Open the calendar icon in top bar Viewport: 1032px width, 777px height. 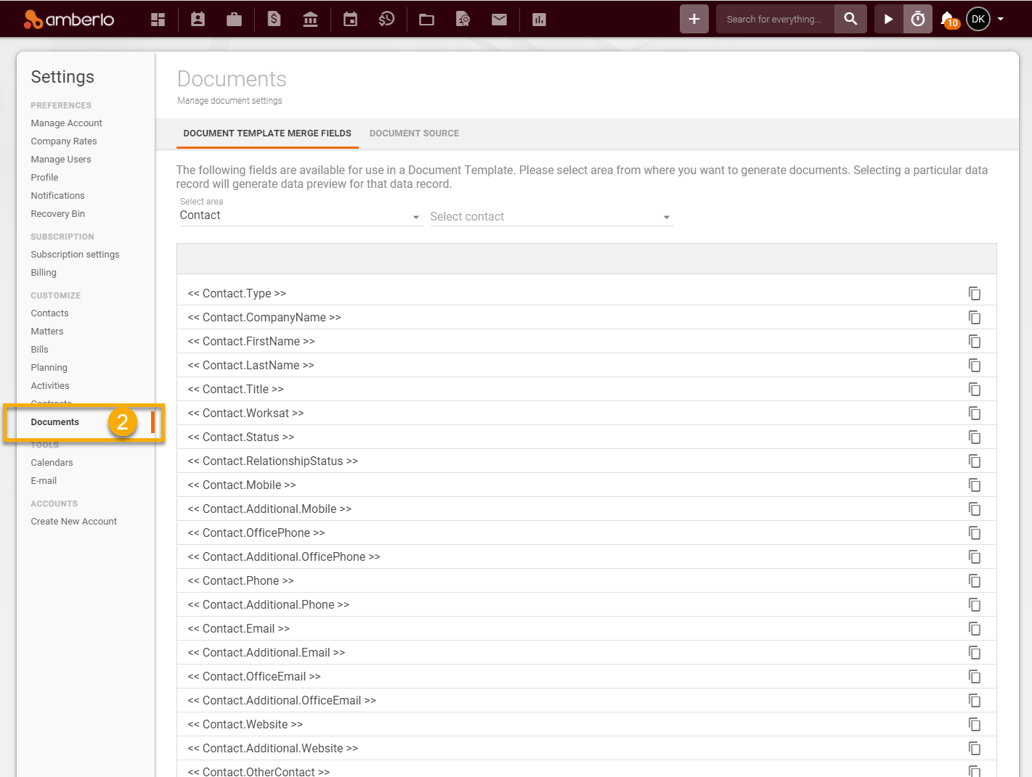[x=350, y=20]
